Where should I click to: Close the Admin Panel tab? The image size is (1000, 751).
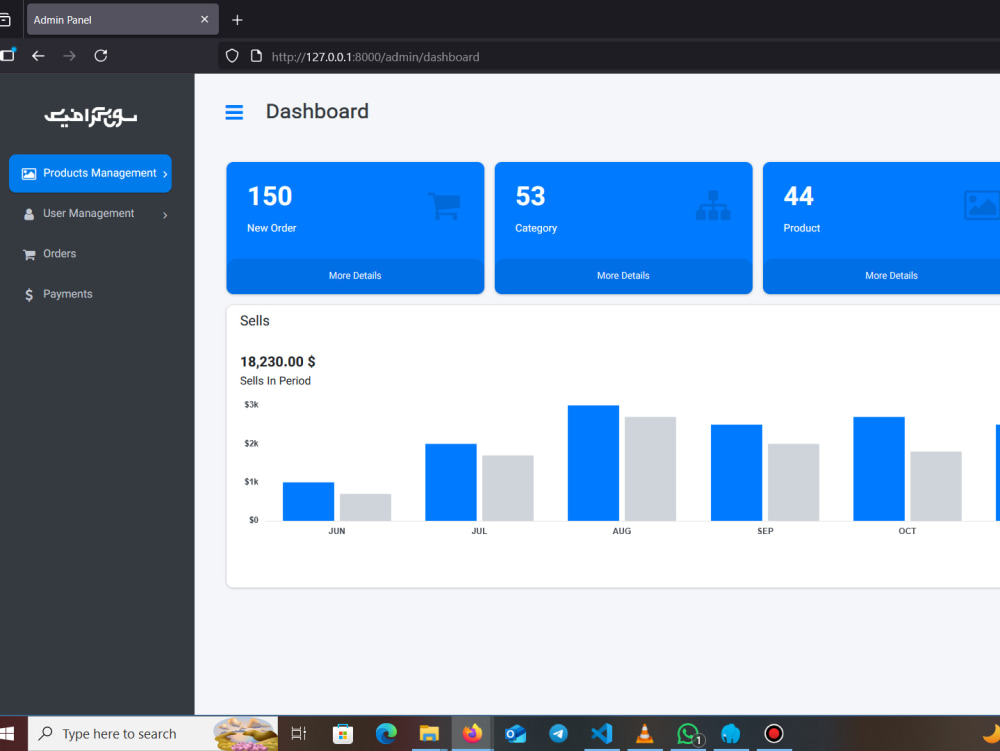[204, 19]
